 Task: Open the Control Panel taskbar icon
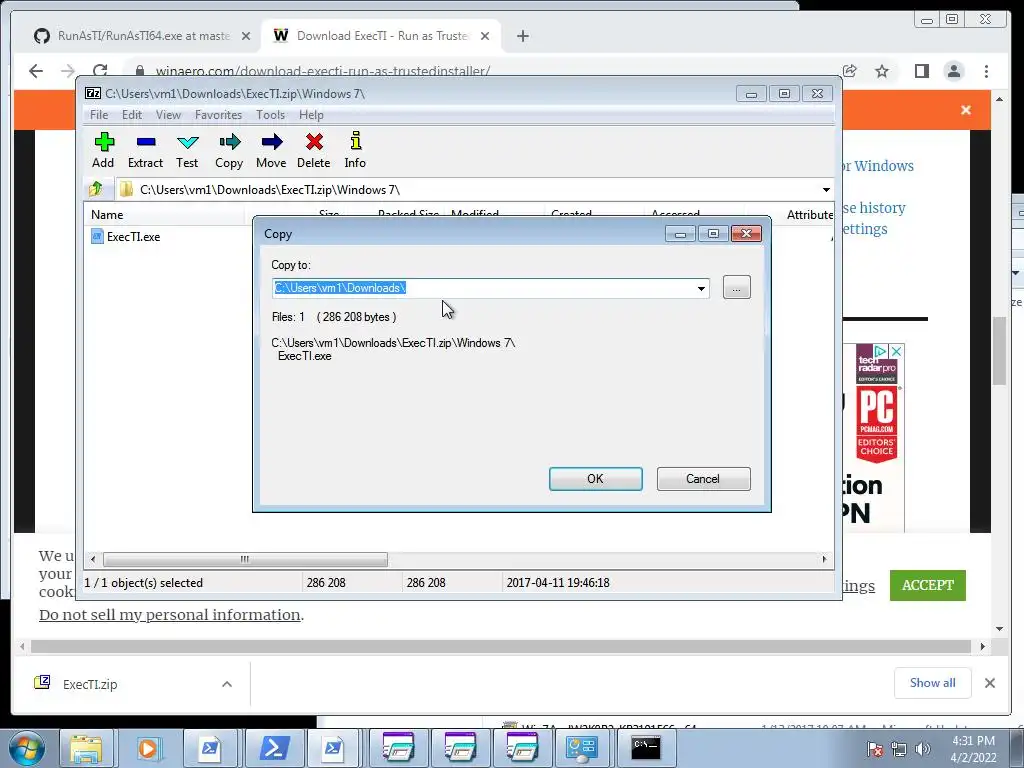583,748
